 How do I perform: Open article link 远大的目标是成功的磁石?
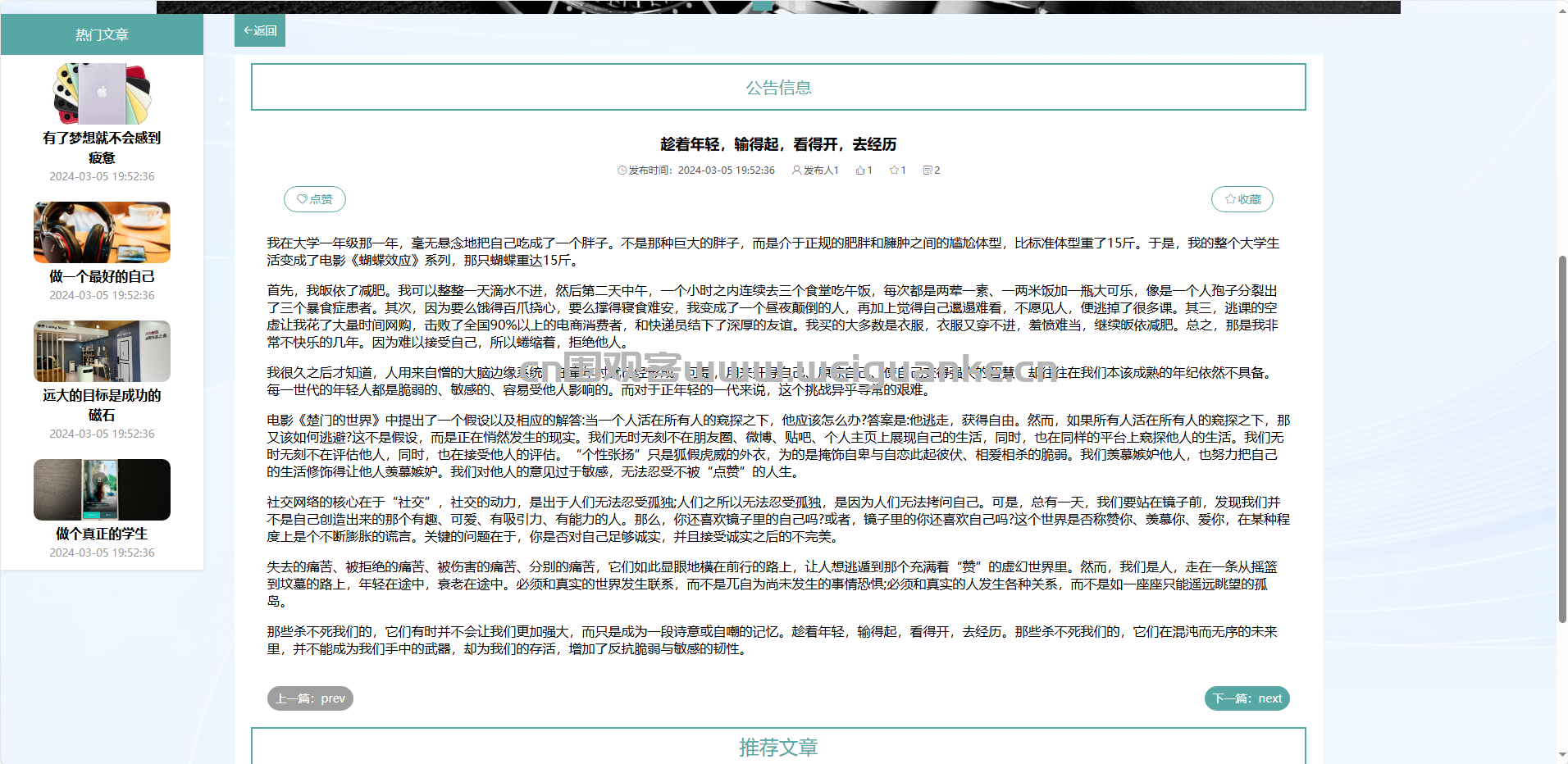[102, 405]
